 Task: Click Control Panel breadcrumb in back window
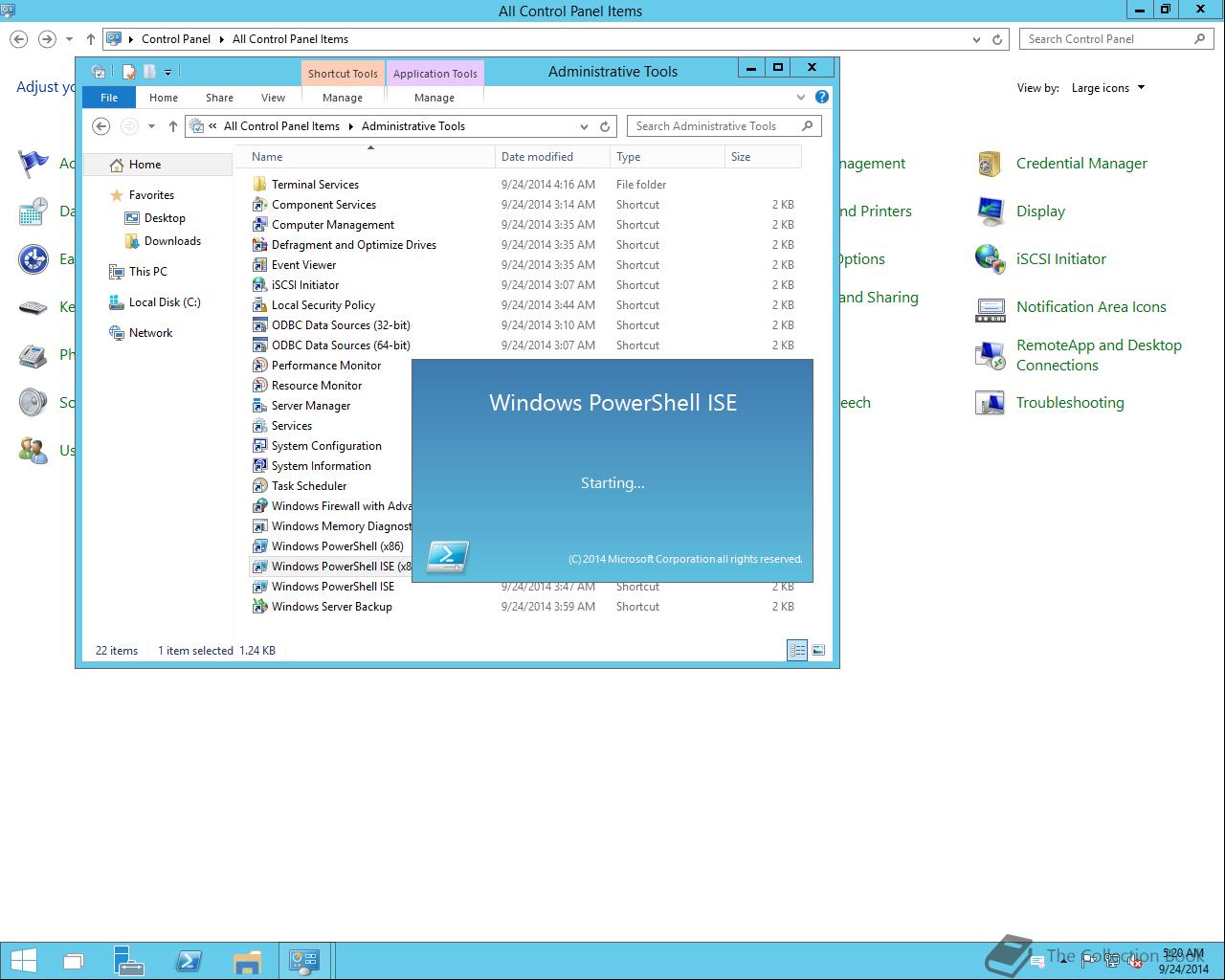(x=176, y=39)
